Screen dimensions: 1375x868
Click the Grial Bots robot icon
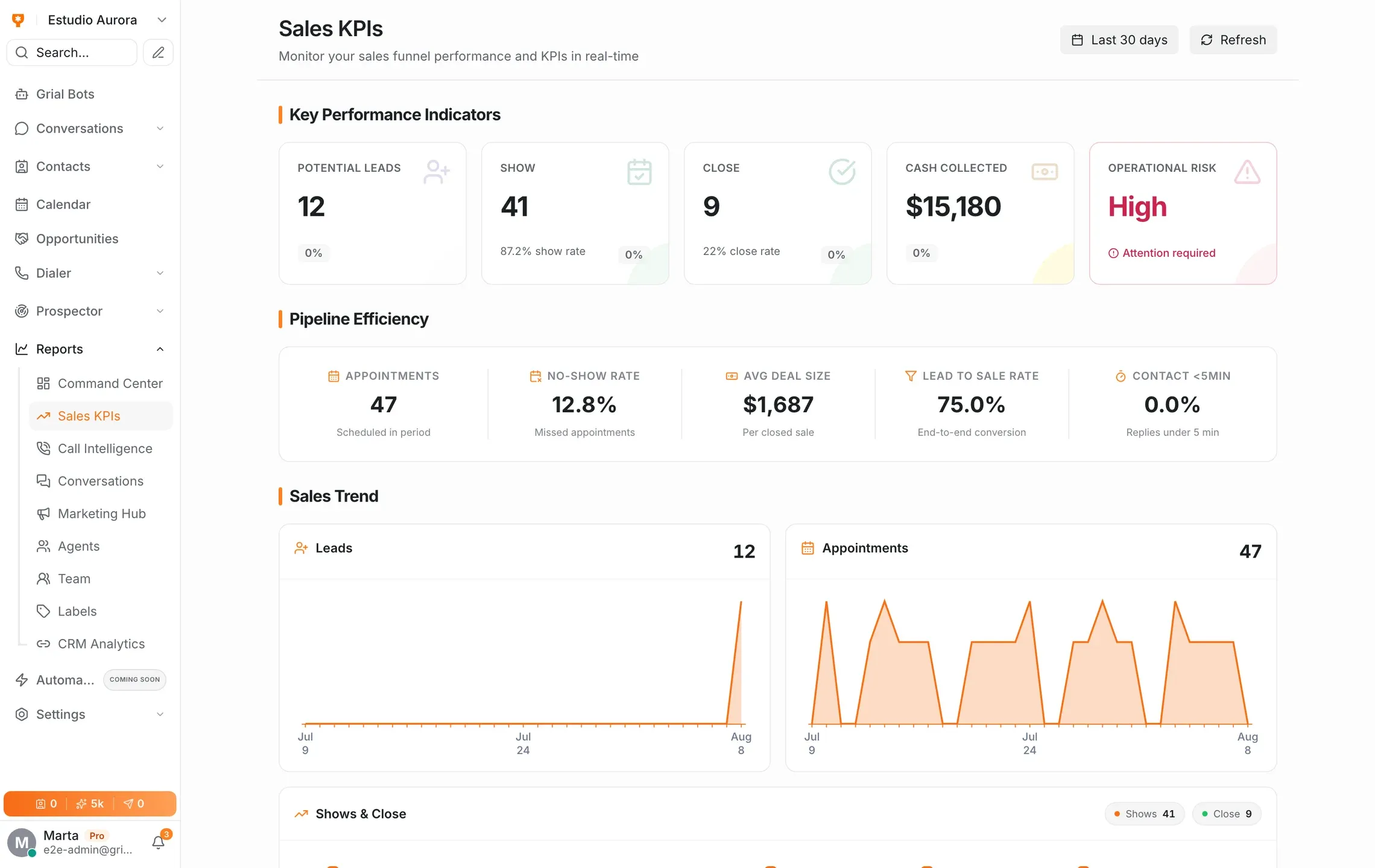click(x=22, y=94)
